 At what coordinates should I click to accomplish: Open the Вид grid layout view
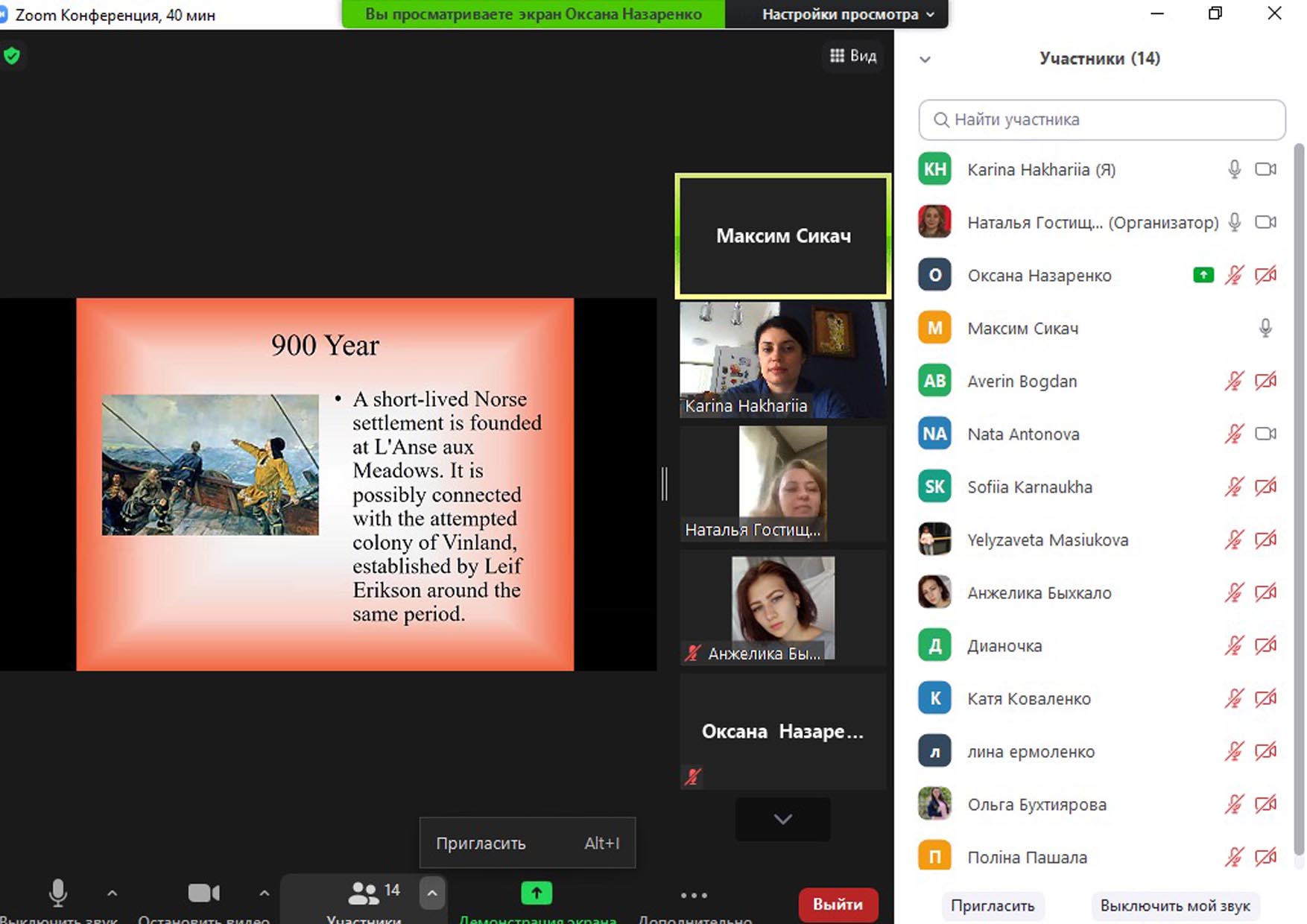tap(853, 56)
